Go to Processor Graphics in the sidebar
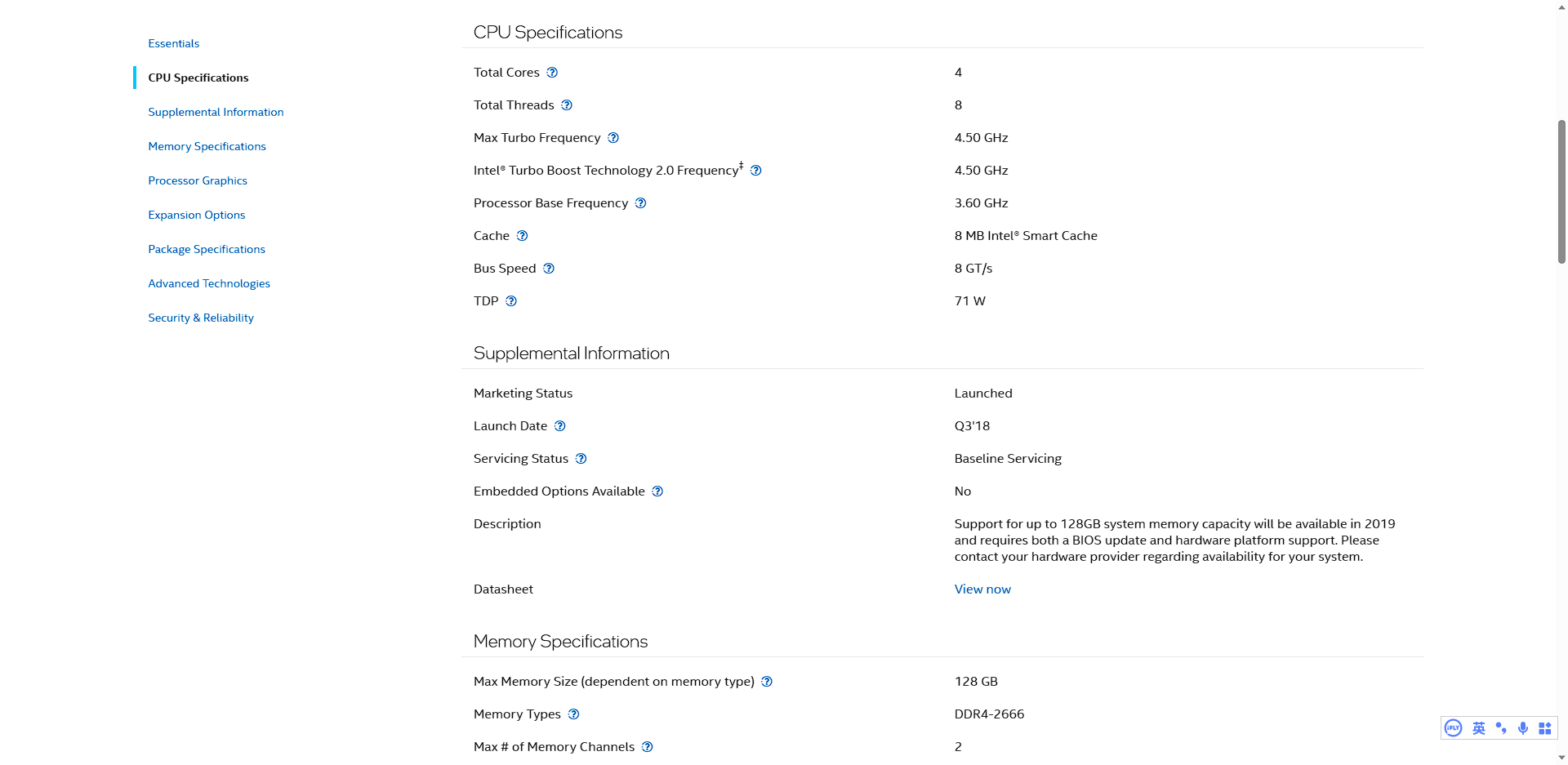The width and height of the screenshot is (1568, 765). coord(198,180)
